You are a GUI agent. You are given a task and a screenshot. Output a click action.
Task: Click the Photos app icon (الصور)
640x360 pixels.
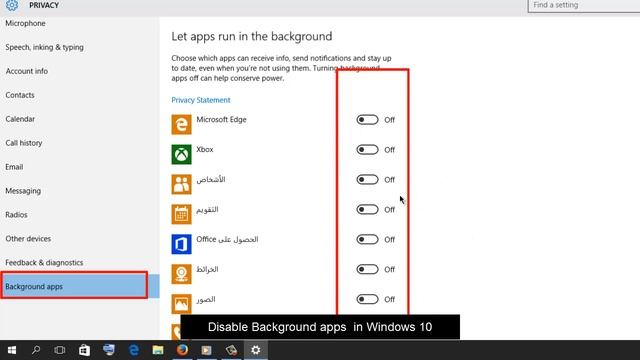181,304
